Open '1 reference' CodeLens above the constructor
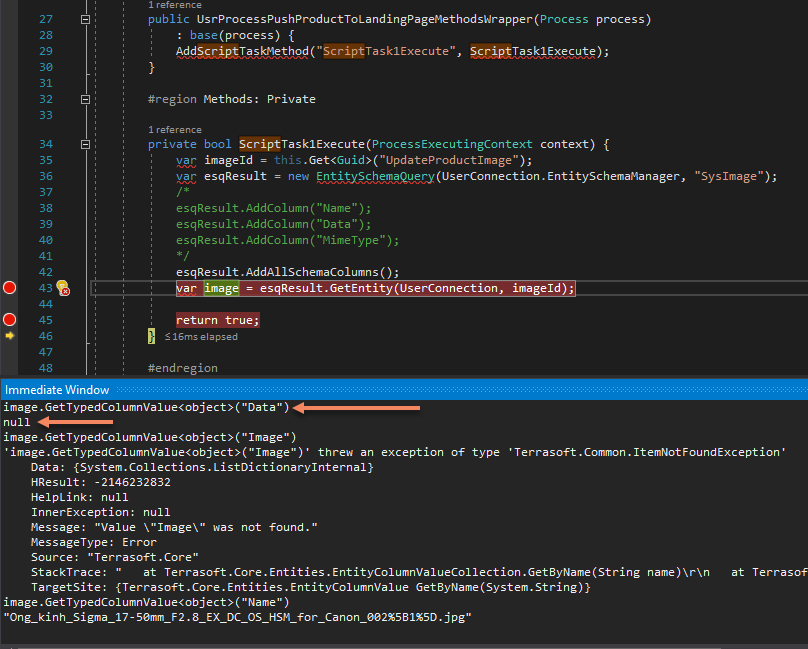This screenshot has height=649, width=808. coord(175,5)
